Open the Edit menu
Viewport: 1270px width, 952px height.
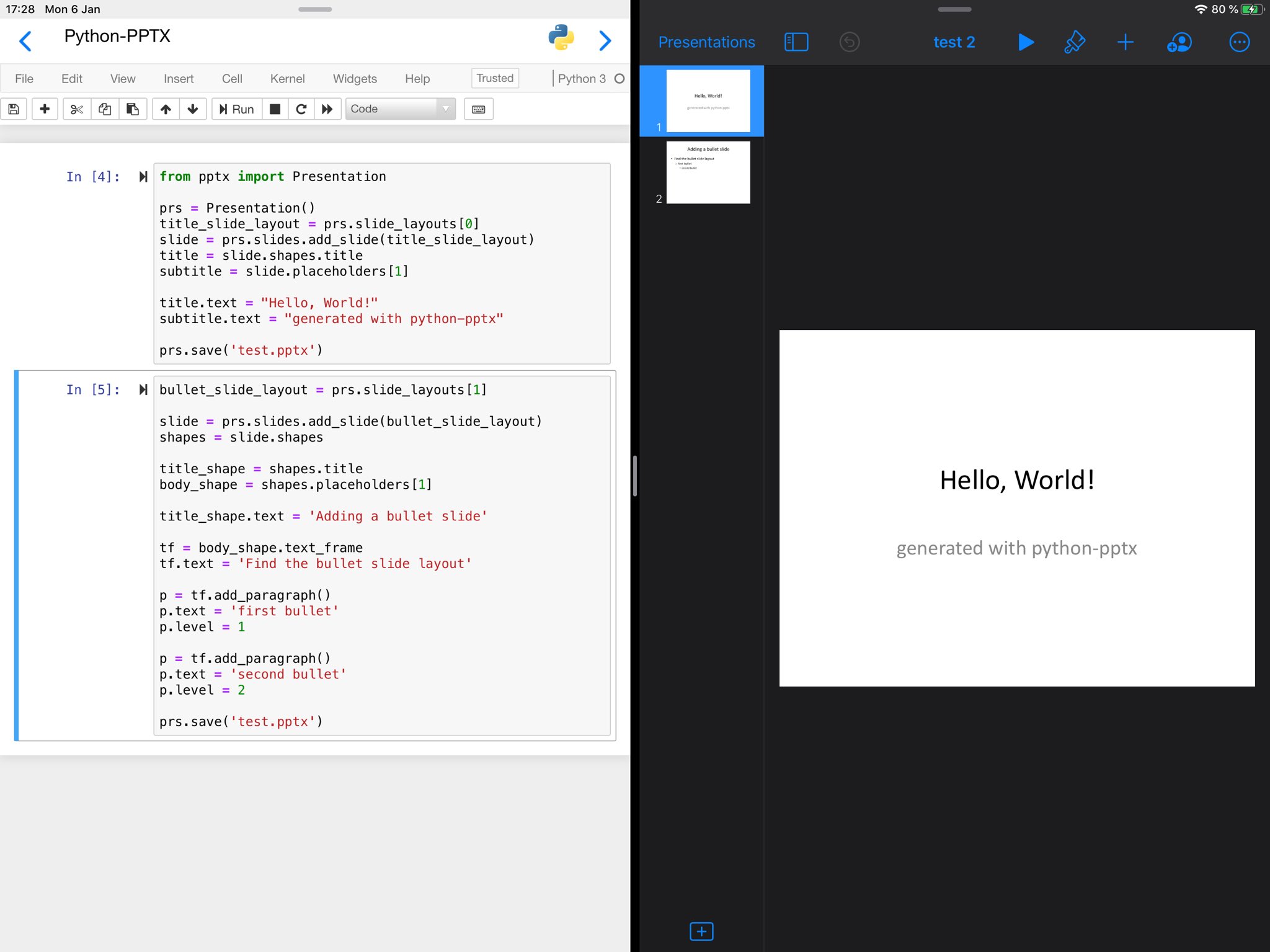click(x=72, y=79)
